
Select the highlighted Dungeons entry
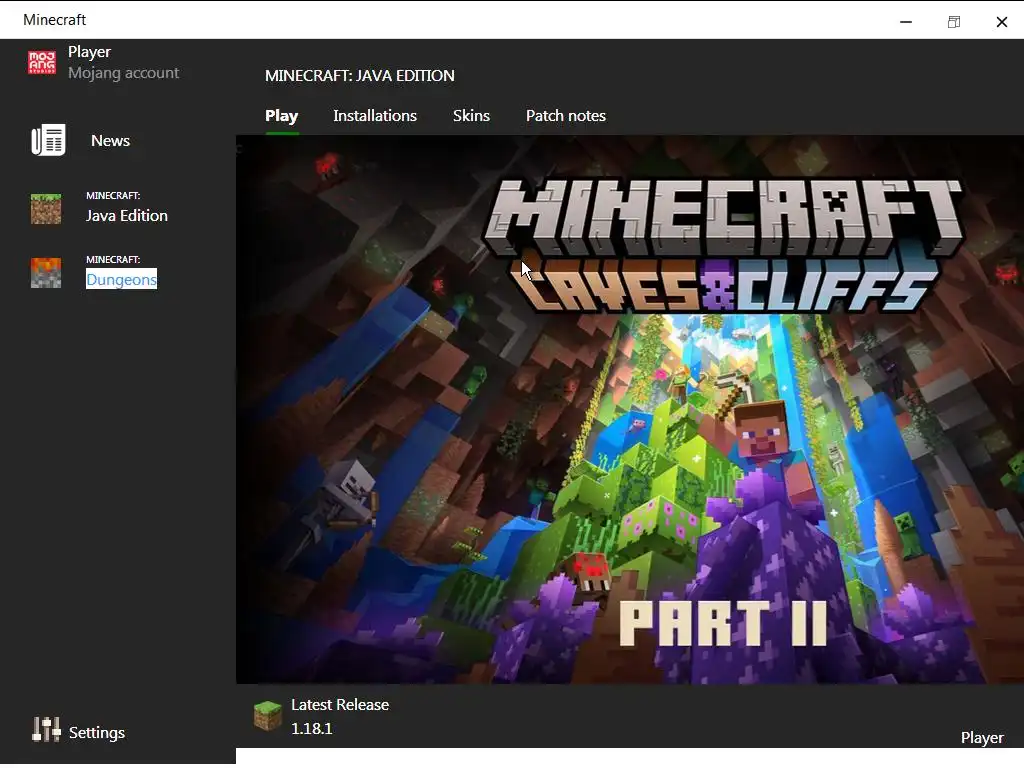[x=121, y=279]
